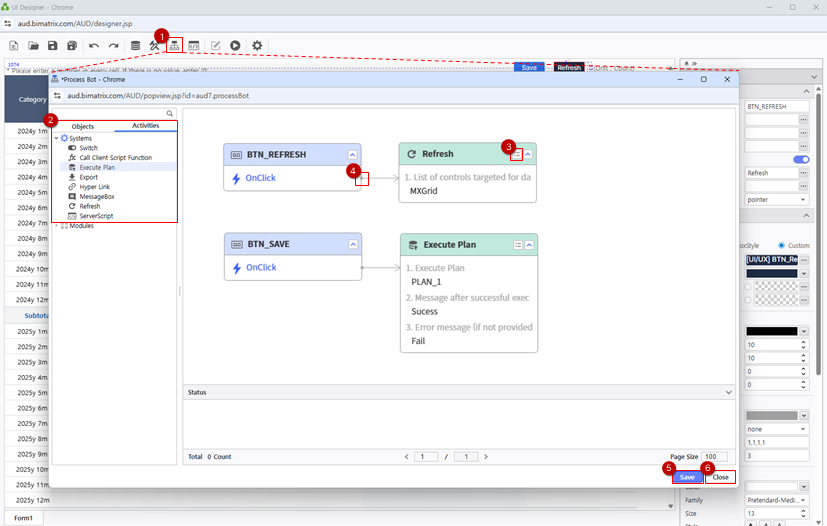Image resolution: width=827 pixels, height=526 pixels.
Task: Expand the Modules tree node
Action: [x=56, y=226]
